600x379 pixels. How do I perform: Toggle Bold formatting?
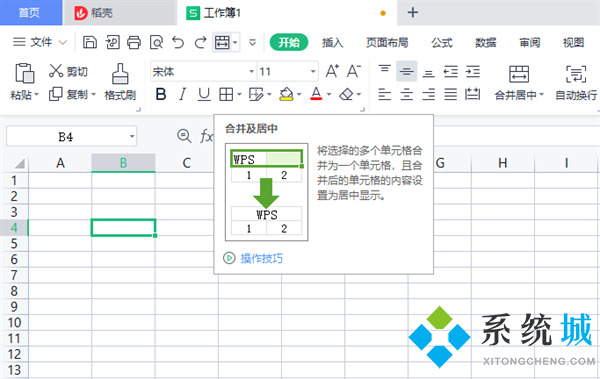161,94
